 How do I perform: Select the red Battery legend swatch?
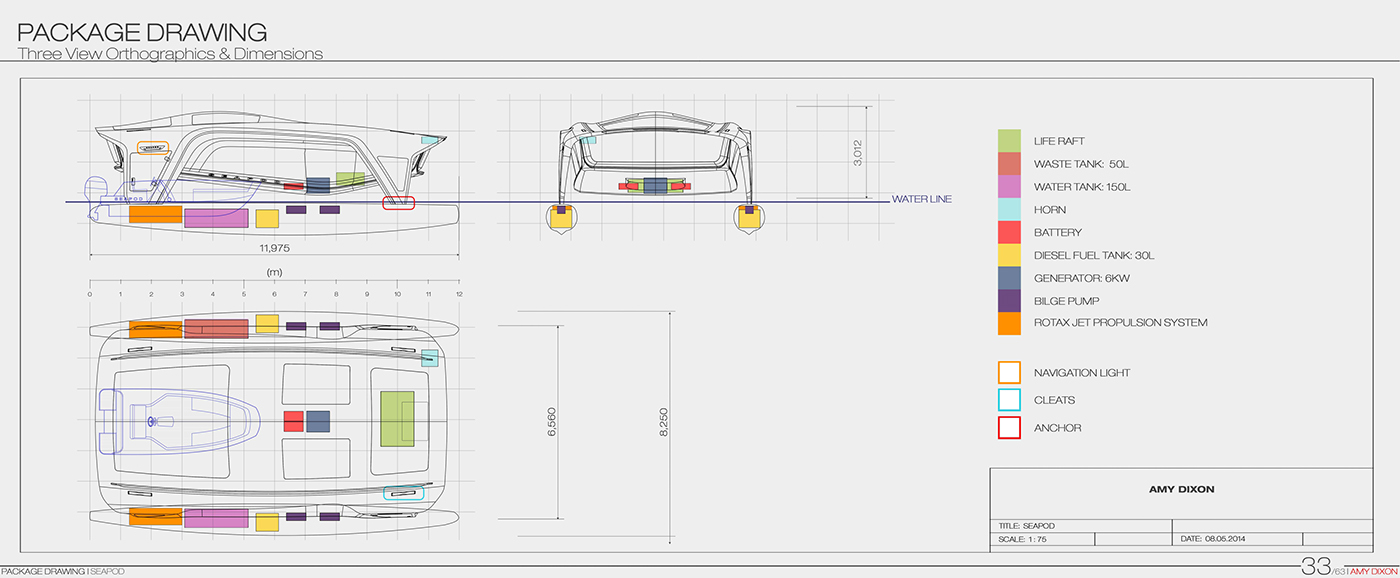click(x=1009, y=233)
